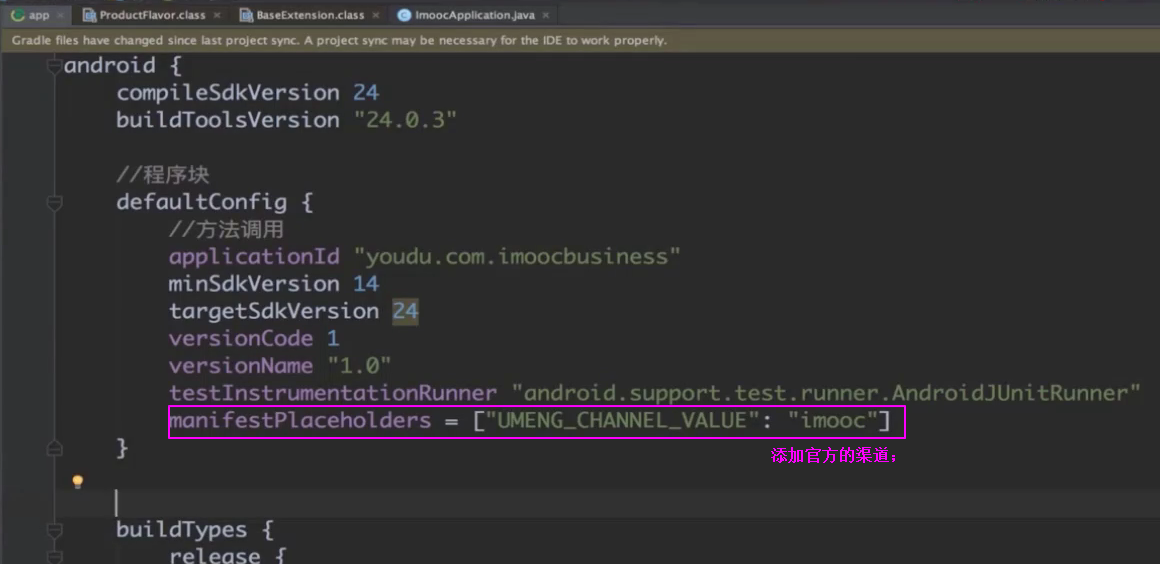Image resolution: width=1160 pixels, height=564 pixels.
Task: Click the BaseExtension.class file icon
Action: coord(247,15)
